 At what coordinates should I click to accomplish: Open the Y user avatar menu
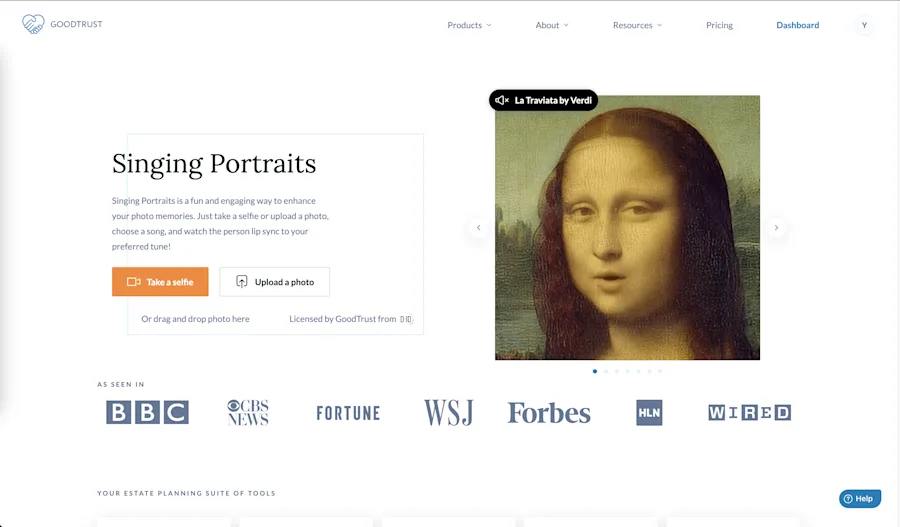(x=864, y=25)
